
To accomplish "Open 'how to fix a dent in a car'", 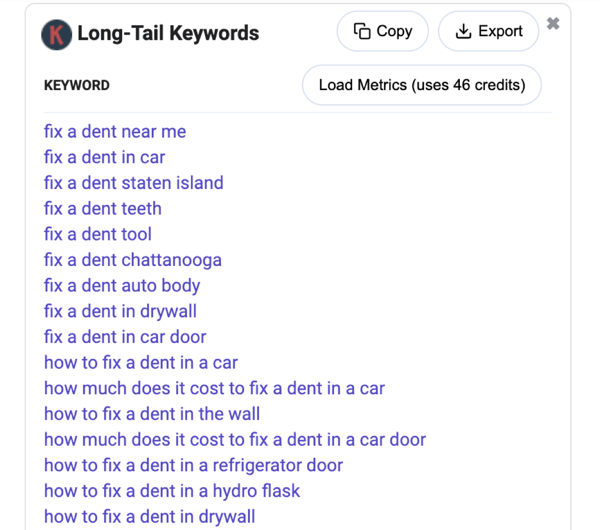I will (x=141, y=362).
